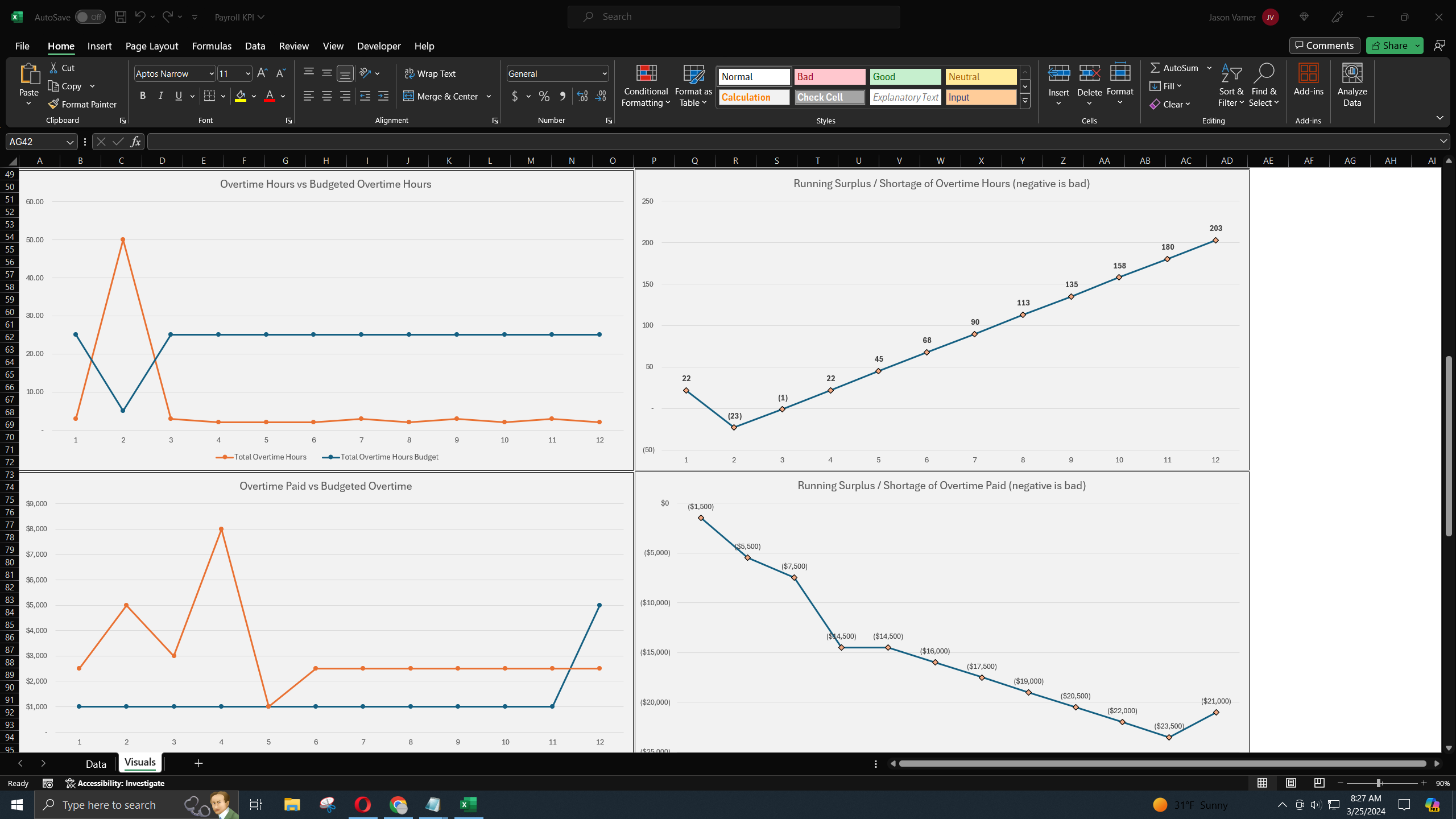1456x819 pixels.
Task: Increase font size with larger A icon
Action: coord(262,73)
